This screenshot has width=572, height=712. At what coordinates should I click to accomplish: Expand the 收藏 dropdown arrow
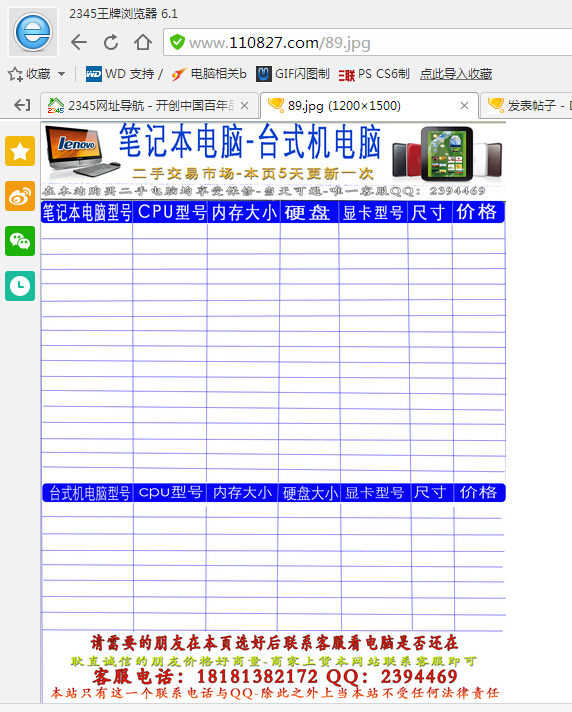pyautogui.click(x=62, y=74)
